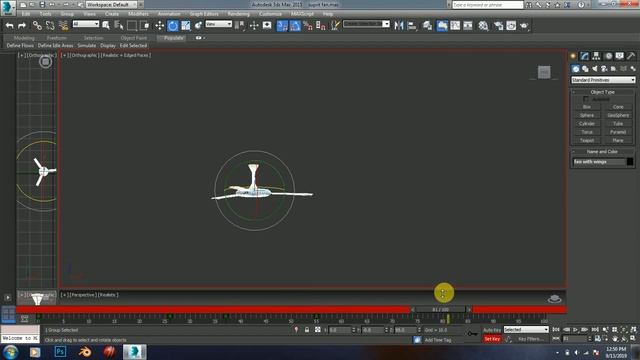Click the Box primitive button
The width and height of the screenshot is (640, 360).
tap(587, 107)
